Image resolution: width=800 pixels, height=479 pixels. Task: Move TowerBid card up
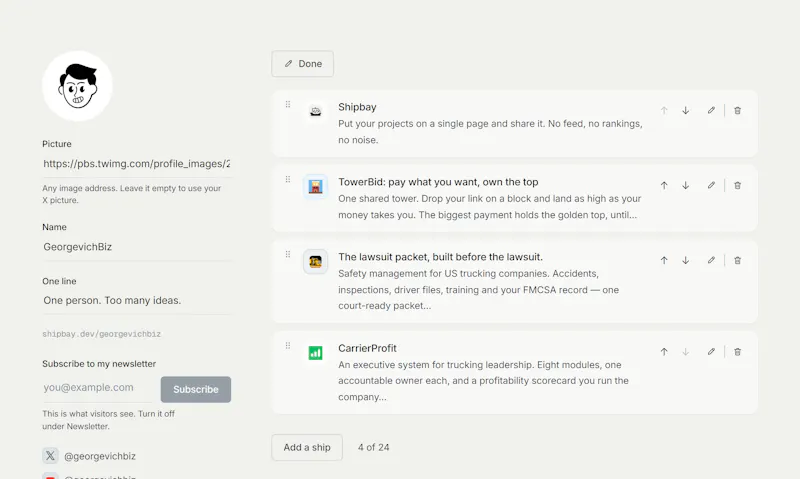coord(664,185)
